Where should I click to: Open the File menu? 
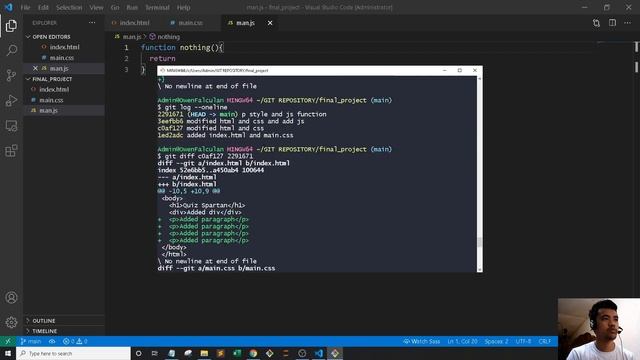(x=25, y=7)
